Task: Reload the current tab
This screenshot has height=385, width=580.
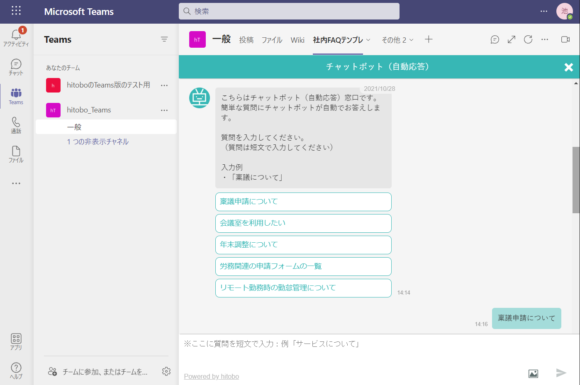Action: click(528, 39)
